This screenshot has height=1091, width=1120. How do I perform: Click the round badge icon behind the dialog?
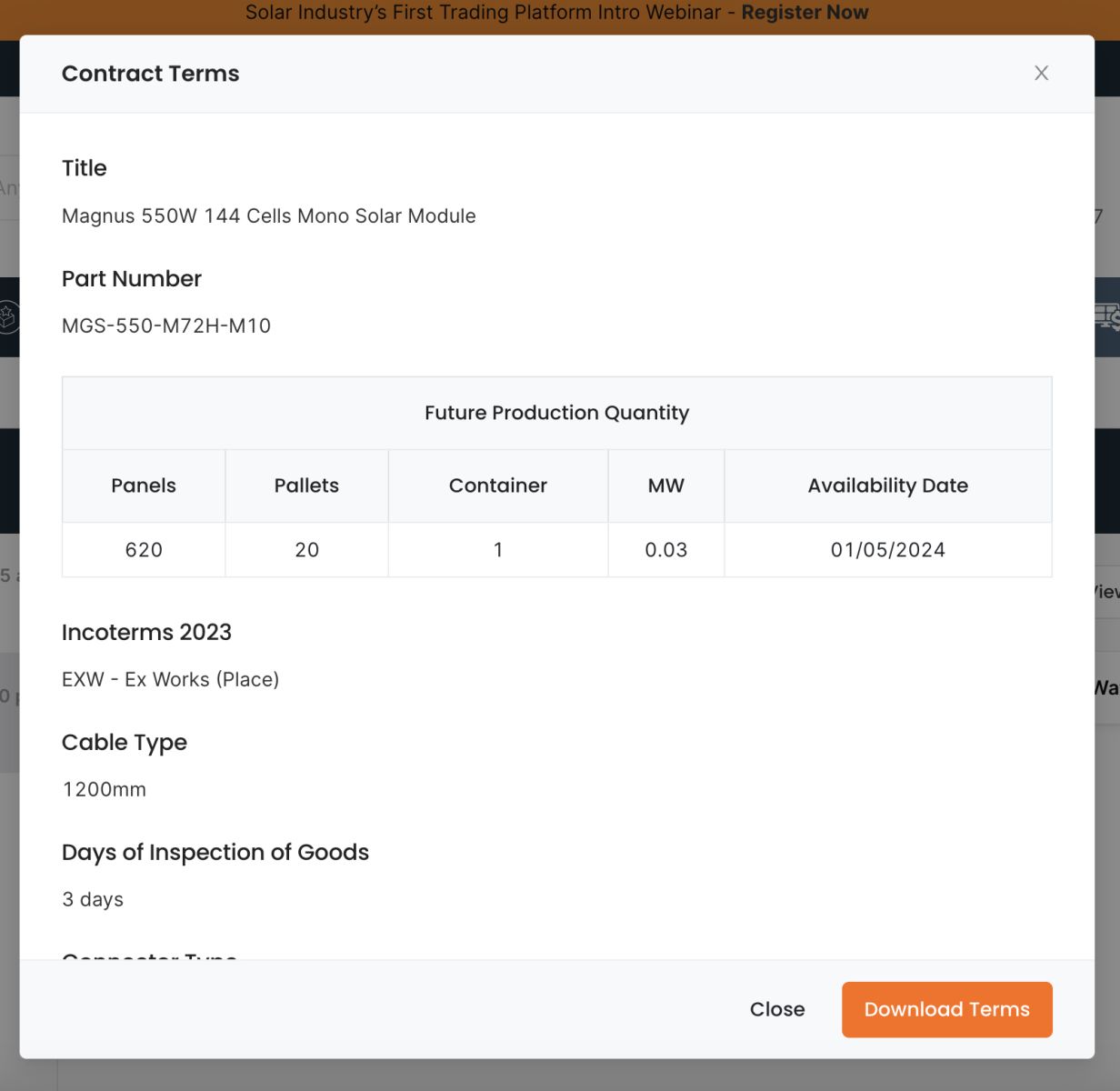8,317
